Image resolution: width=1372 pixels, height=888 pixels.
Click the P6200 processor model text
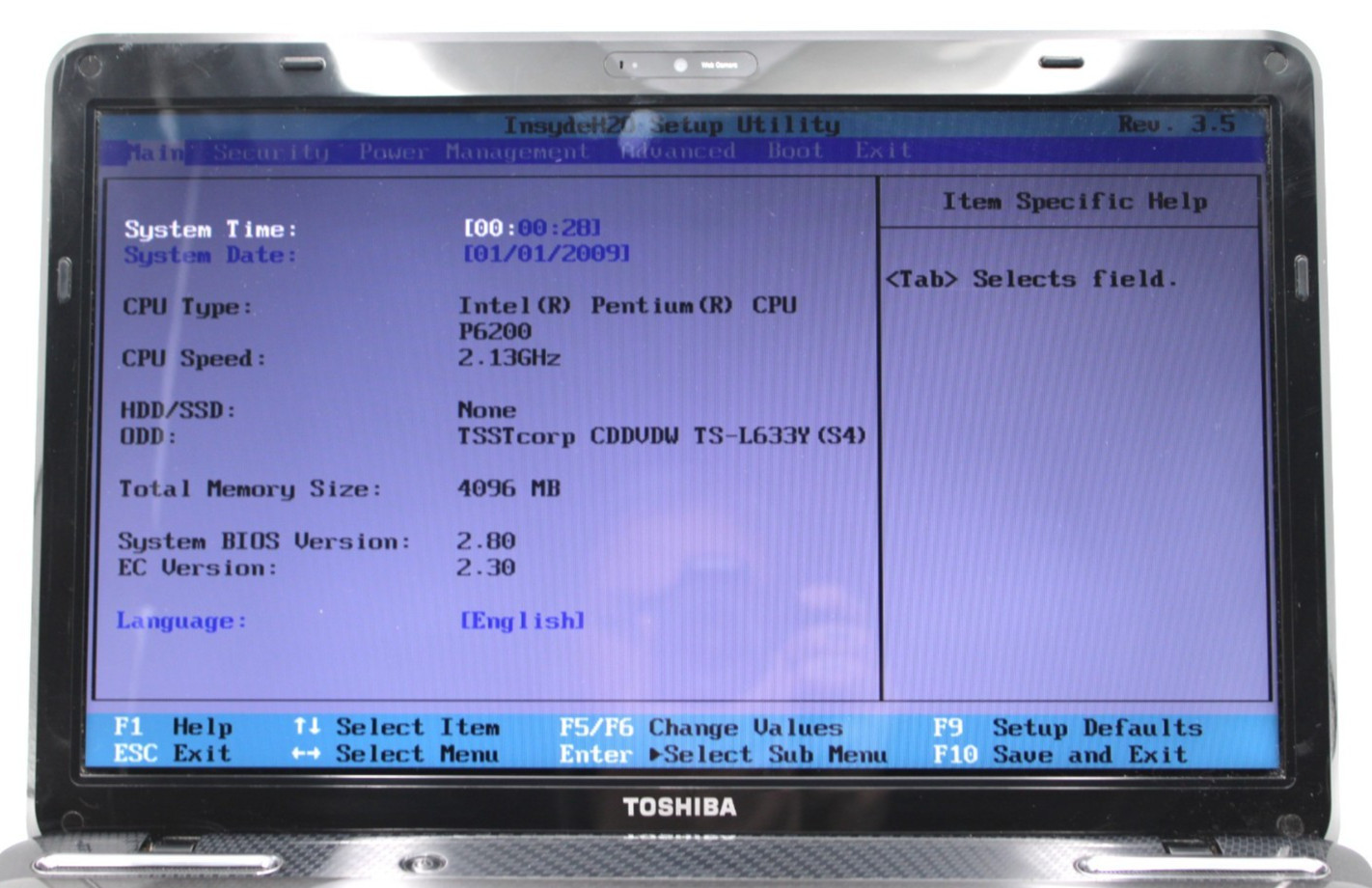(494, 331)
